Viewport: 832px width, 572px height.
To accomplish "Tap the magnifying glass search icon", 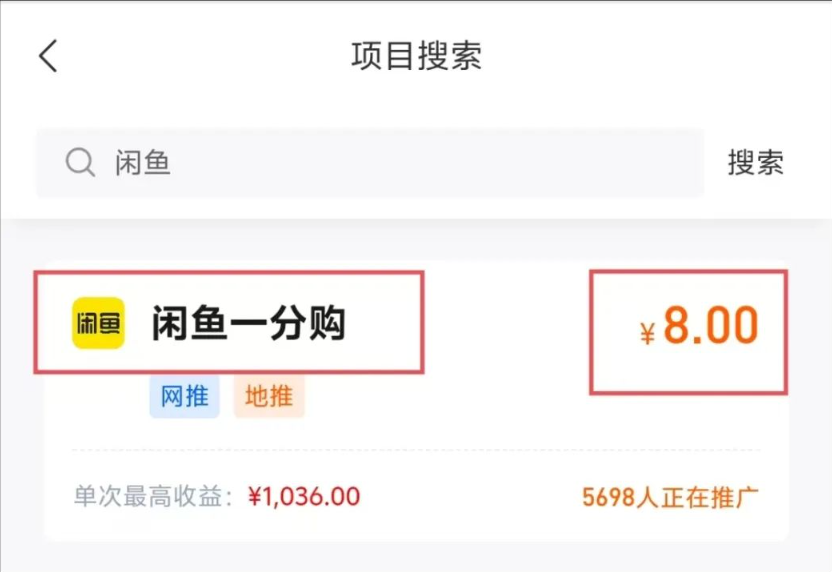I will 80,162.
